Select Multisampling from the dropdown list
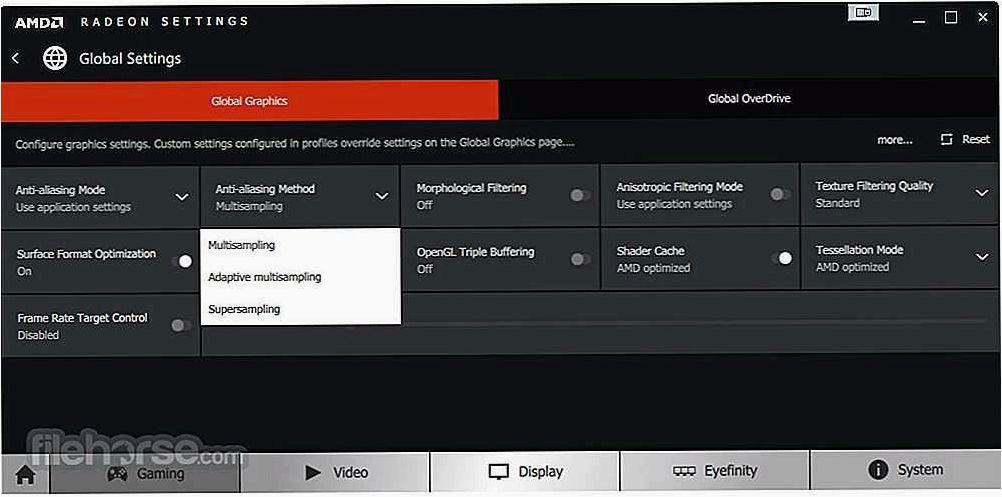This screenshot has width=1002, height=497. [300, 245]
